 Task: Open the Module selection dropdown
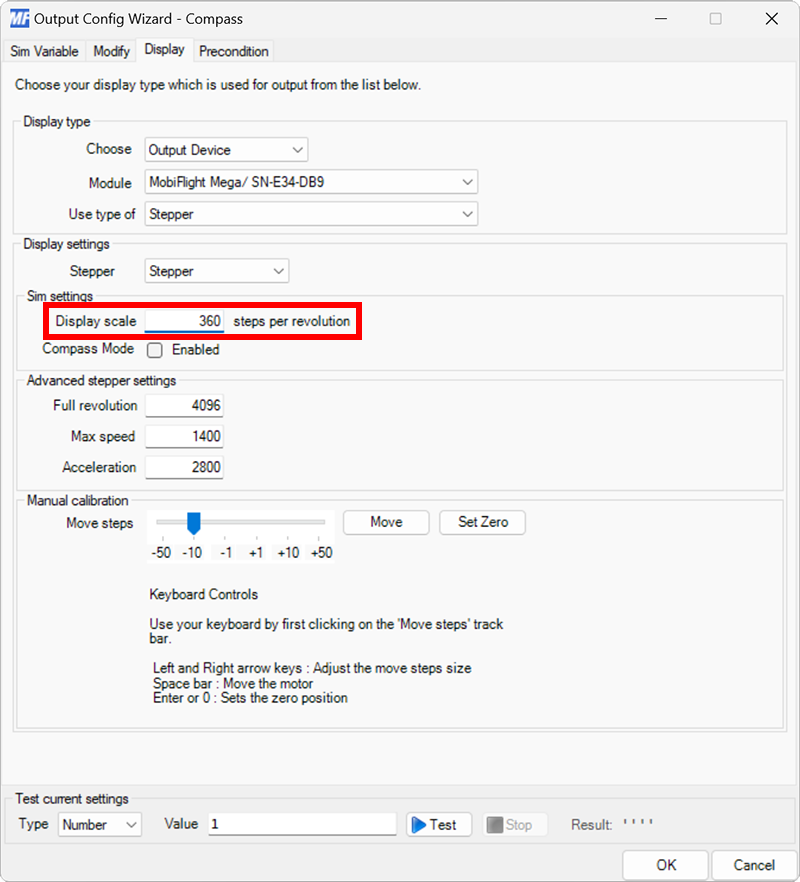click(x=465, y=181)
